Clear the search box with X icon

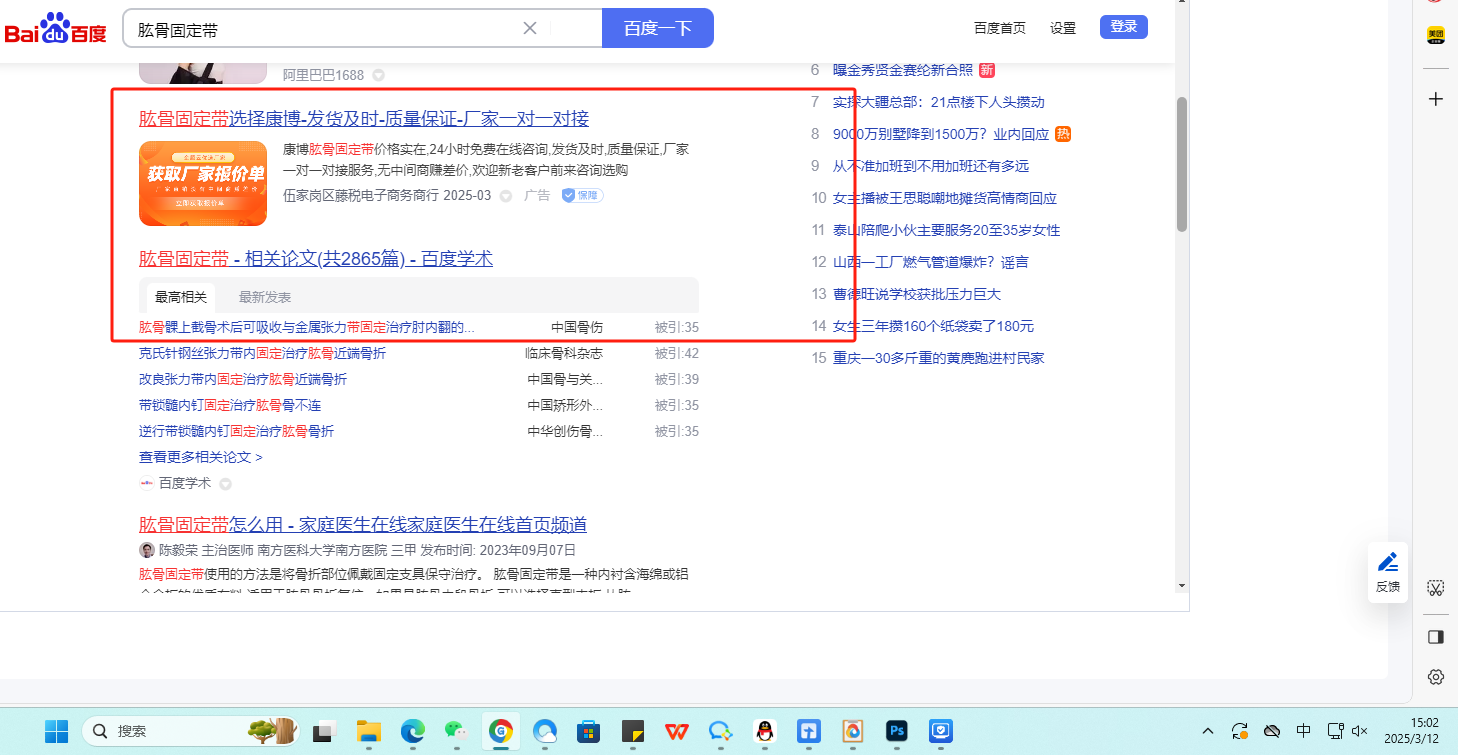pos(530,28)
